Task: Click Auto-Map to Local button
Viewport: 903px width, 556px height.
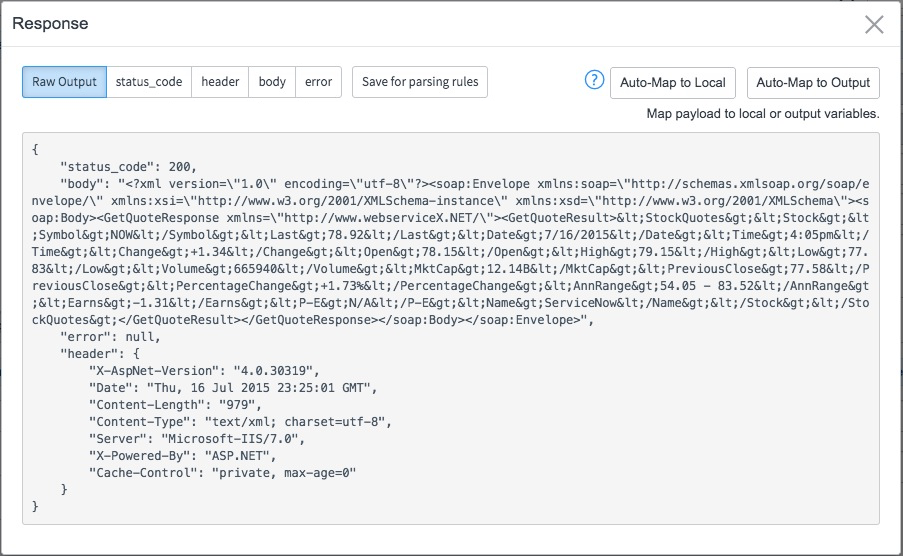Action: (x=673, y=83)
